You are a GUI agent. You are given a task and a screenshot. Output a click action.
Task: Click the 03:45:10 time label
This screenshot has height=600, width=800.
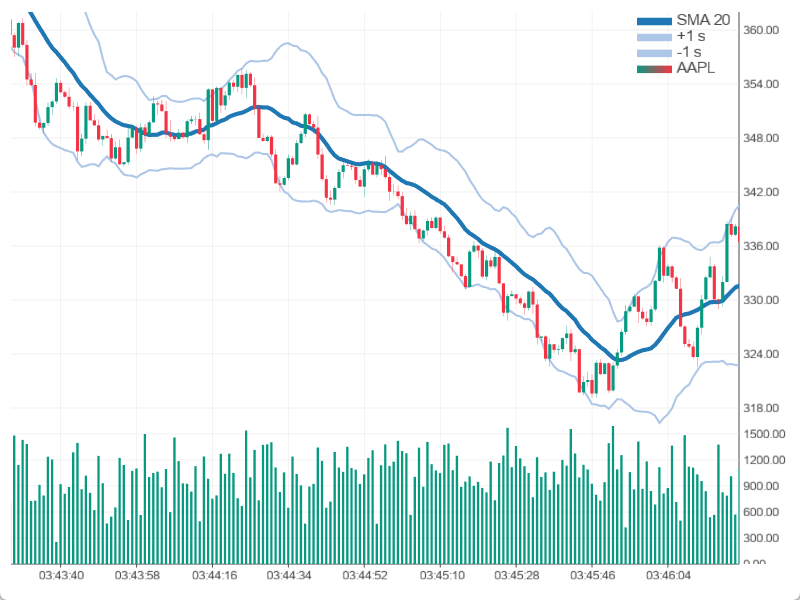(x=442, y=576)
